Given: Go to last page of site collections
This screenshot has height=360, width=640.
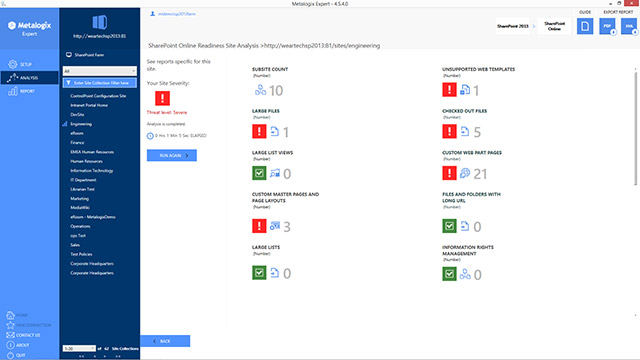Looking at the screenshot, I should pos(118,357).
